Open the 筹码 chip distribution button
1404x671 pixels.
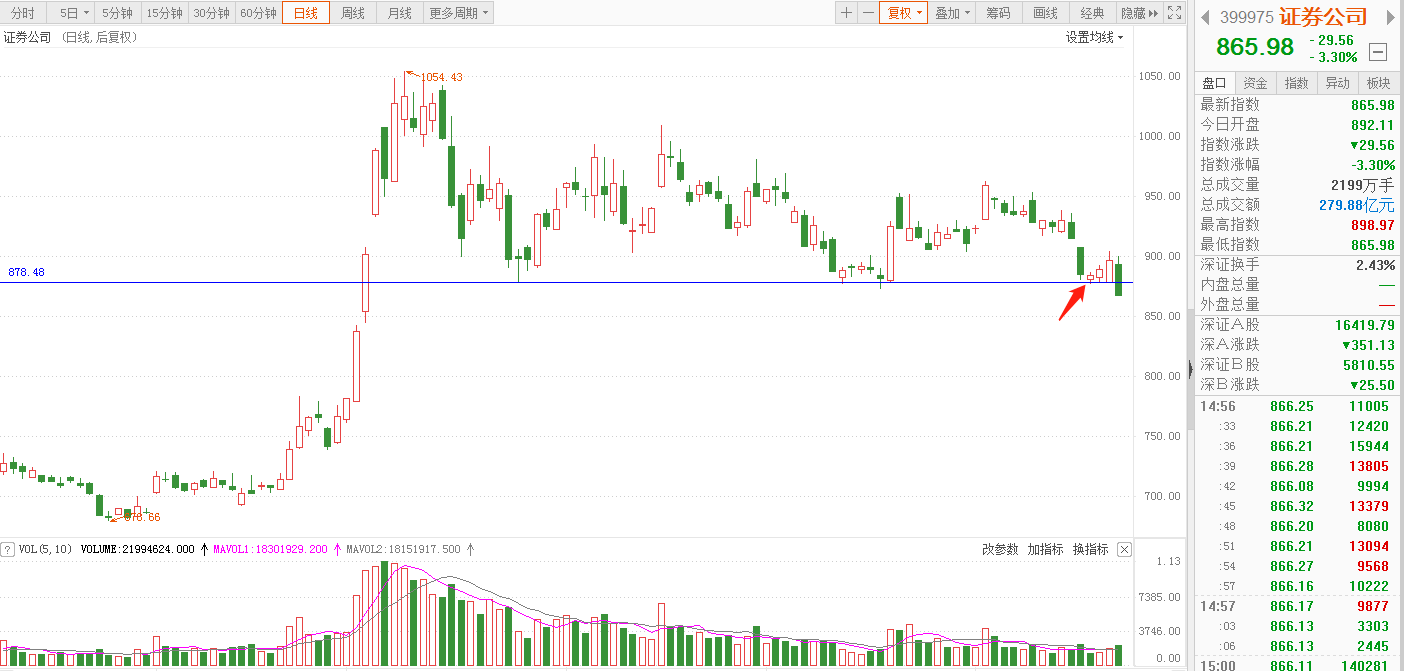(x=998, y=13)
